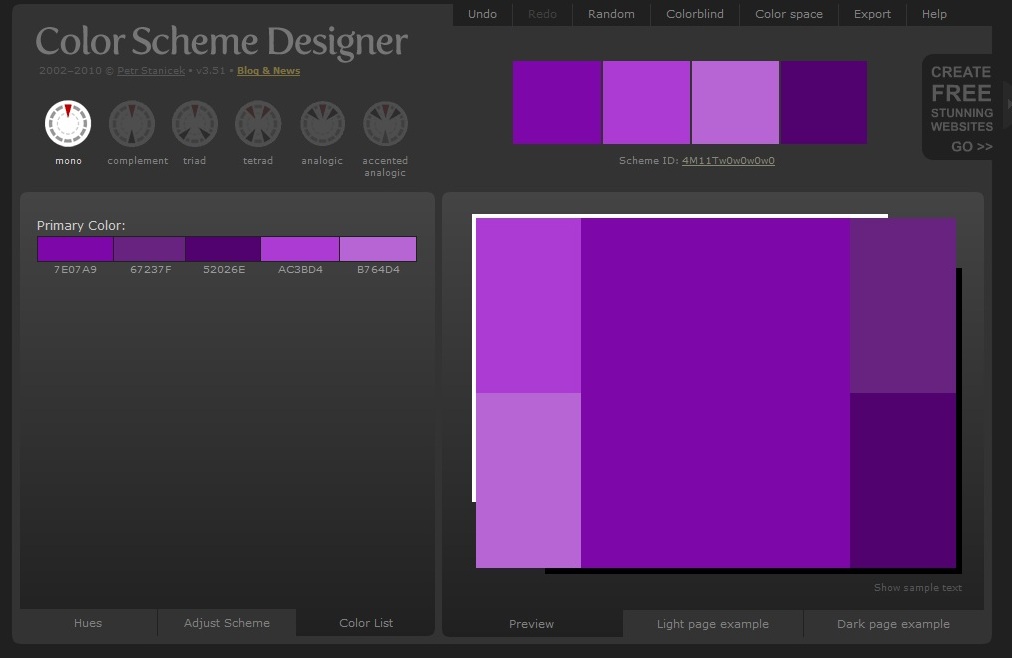The height and width of the screenshot is (658, 1012).
Task: Select the complement scheme wheel icon
Action: pos(136,125)
